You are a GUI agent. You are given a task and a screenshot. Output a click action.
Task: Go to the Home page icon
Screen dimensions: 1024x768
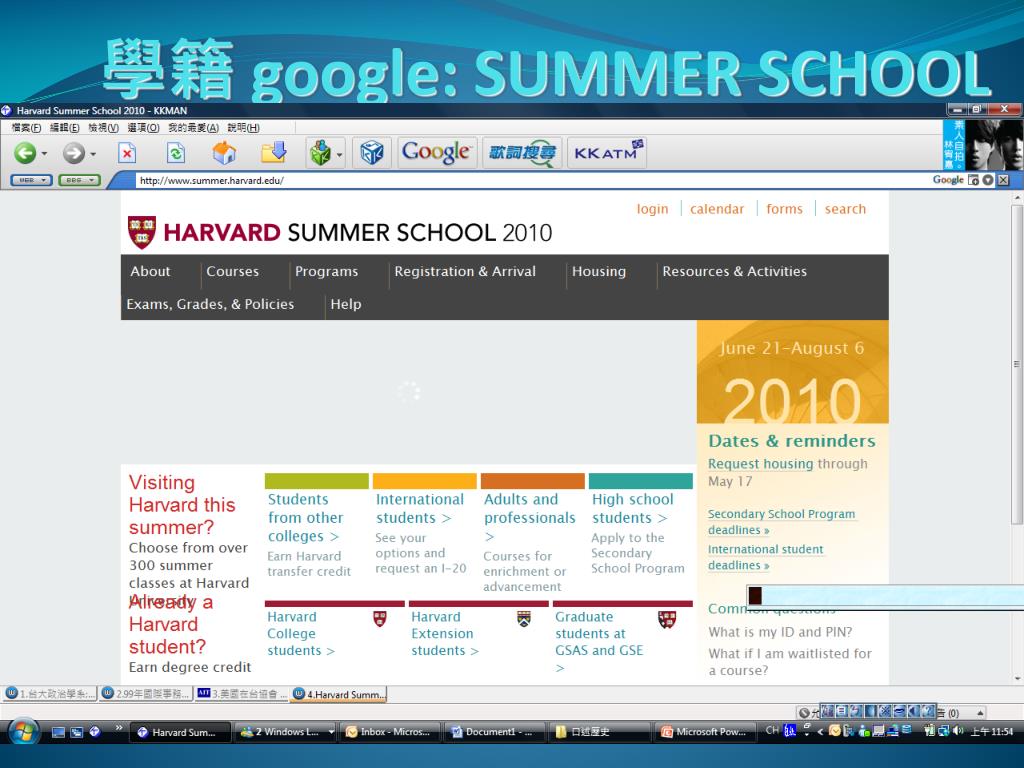point(224,153)
